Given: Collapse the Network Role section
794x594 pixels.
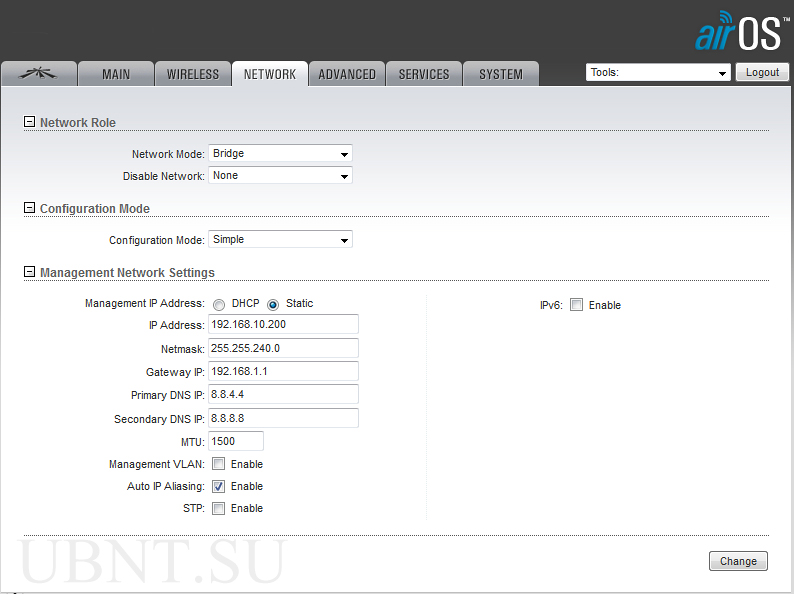Looking at the screenshot, I should [29, 122].
